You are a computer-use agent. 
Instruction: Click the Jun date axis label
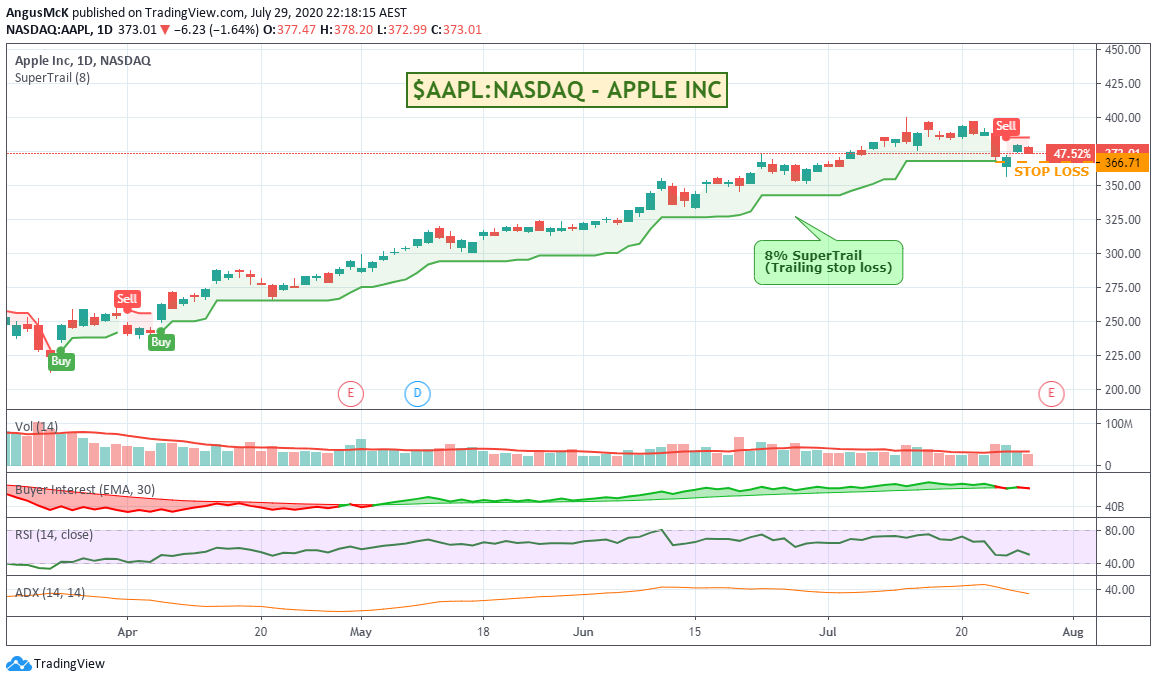(583, 632)
